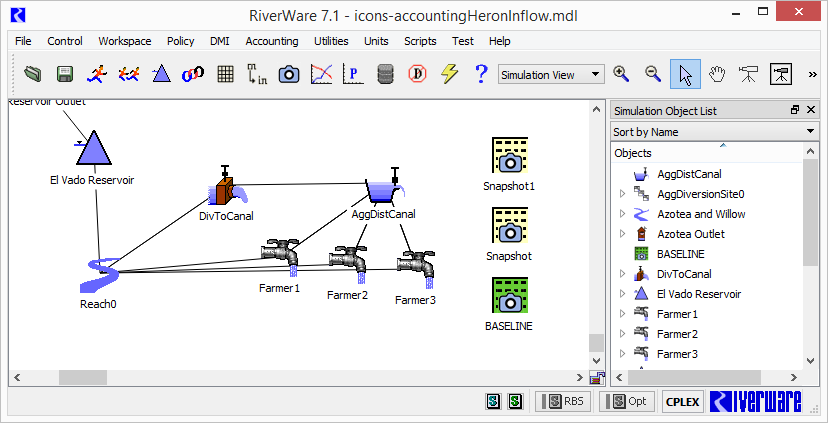Open the Sort by Name dropdown
This screenshot has height=423, width=828.
[713, 131]
